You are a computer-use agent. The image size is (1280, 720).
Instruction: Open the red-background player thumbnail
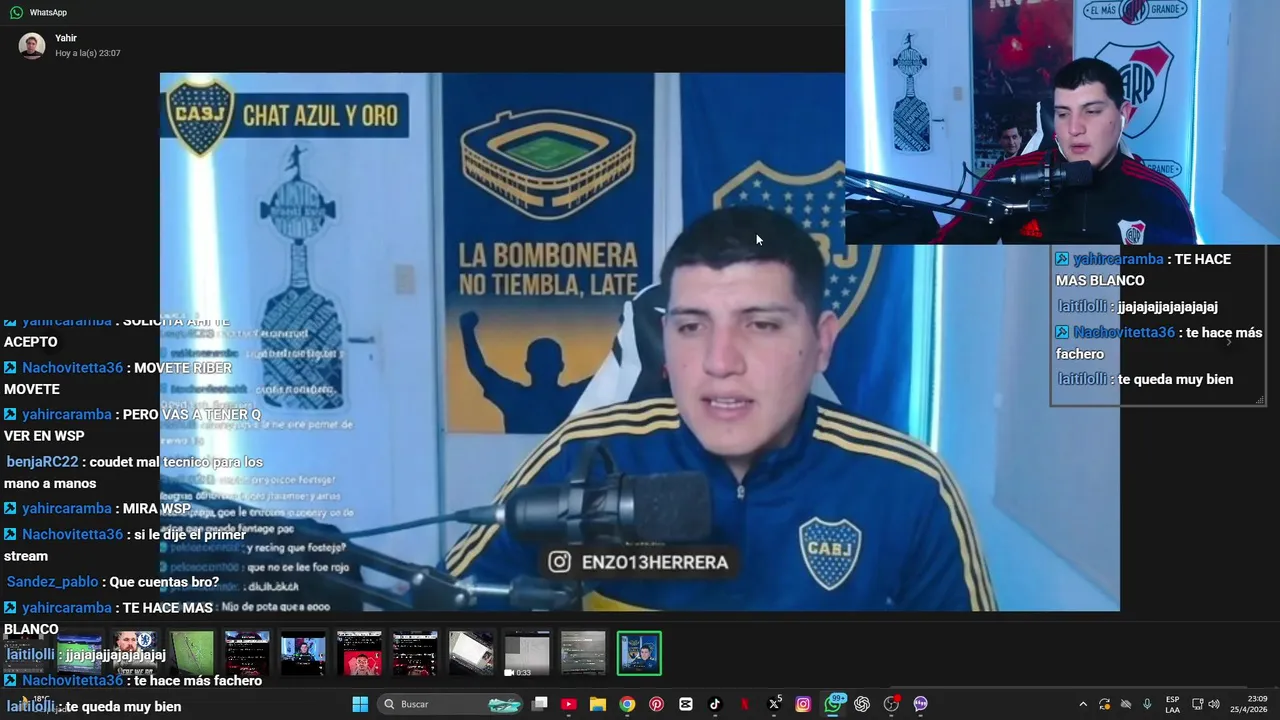(x=359, y=653)
